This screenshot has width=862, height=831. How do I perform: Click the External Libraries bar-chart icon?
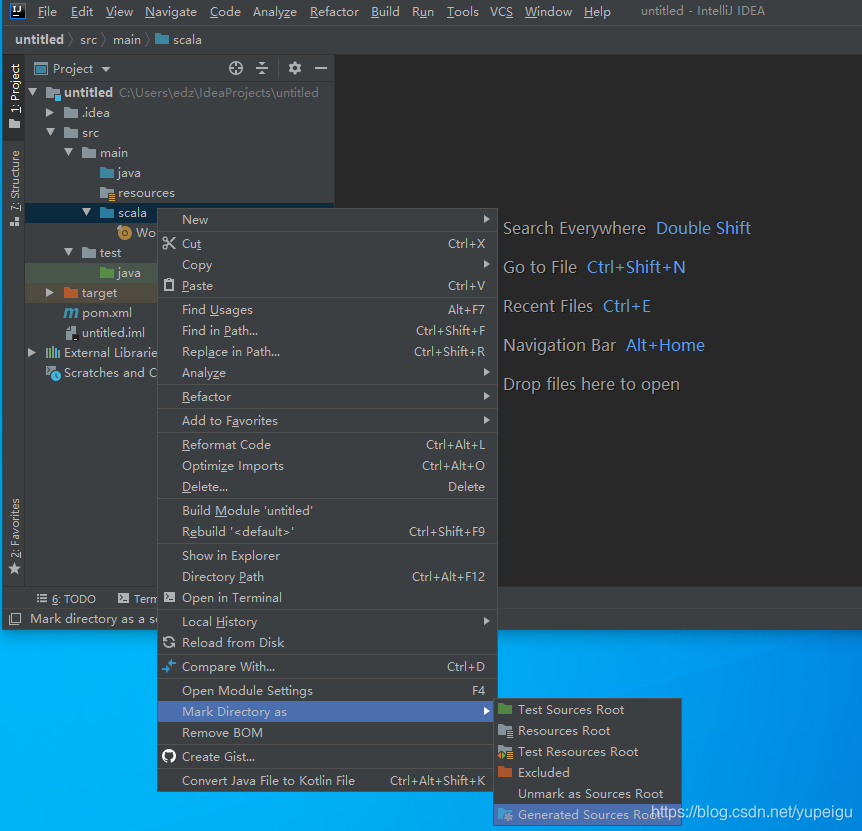[53, 352]
